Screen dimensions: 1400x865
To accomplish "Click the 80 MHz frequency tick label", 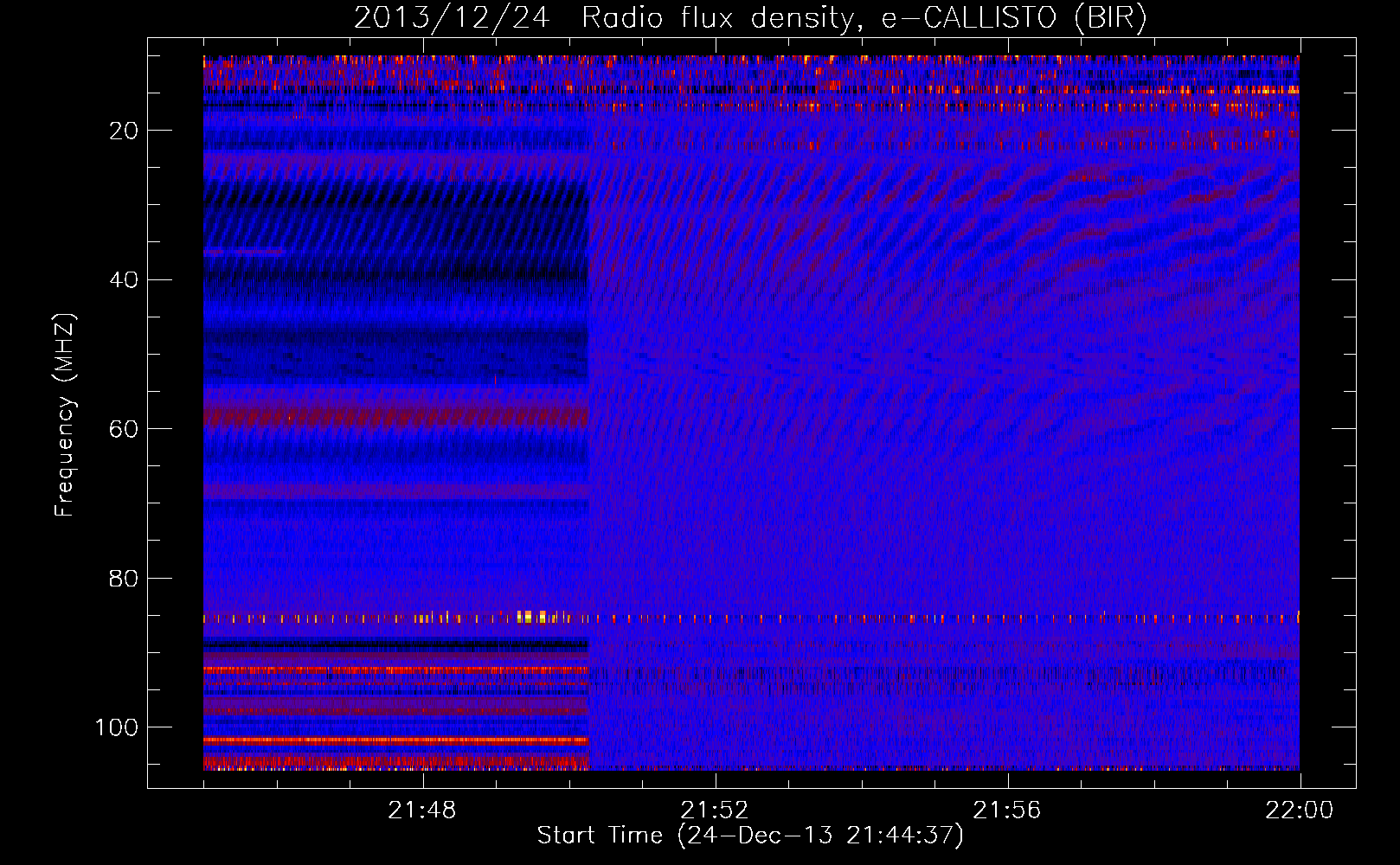I will (x=124, y=579).
